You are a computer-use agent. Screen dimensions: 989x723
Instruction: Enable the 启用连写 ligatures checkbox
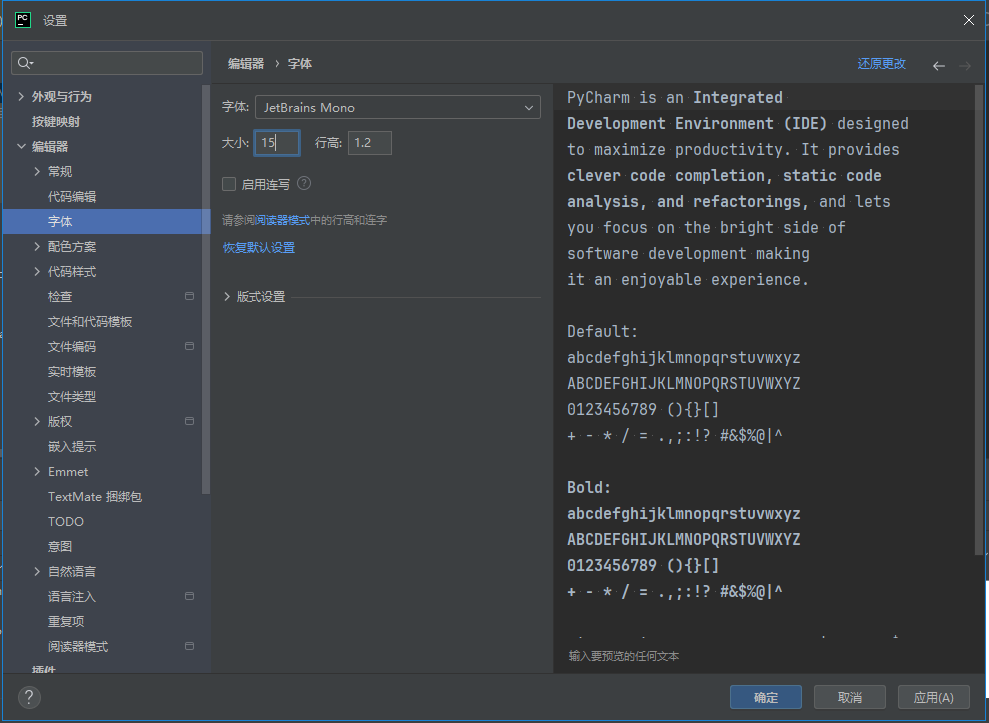229,184
